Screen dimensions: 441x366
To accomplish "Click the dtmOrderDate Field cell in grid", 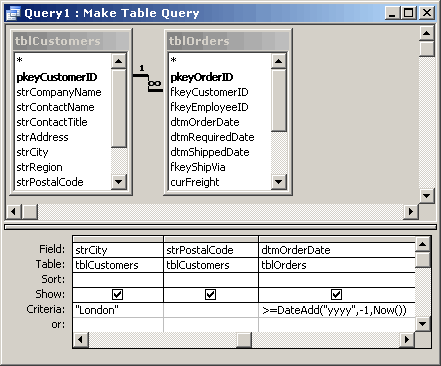I will click(337, 250).
